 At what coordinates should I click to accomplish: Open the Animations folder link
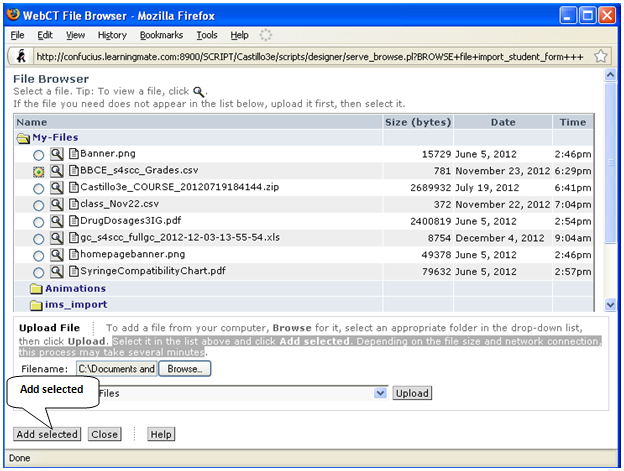(x=75, y=288)
